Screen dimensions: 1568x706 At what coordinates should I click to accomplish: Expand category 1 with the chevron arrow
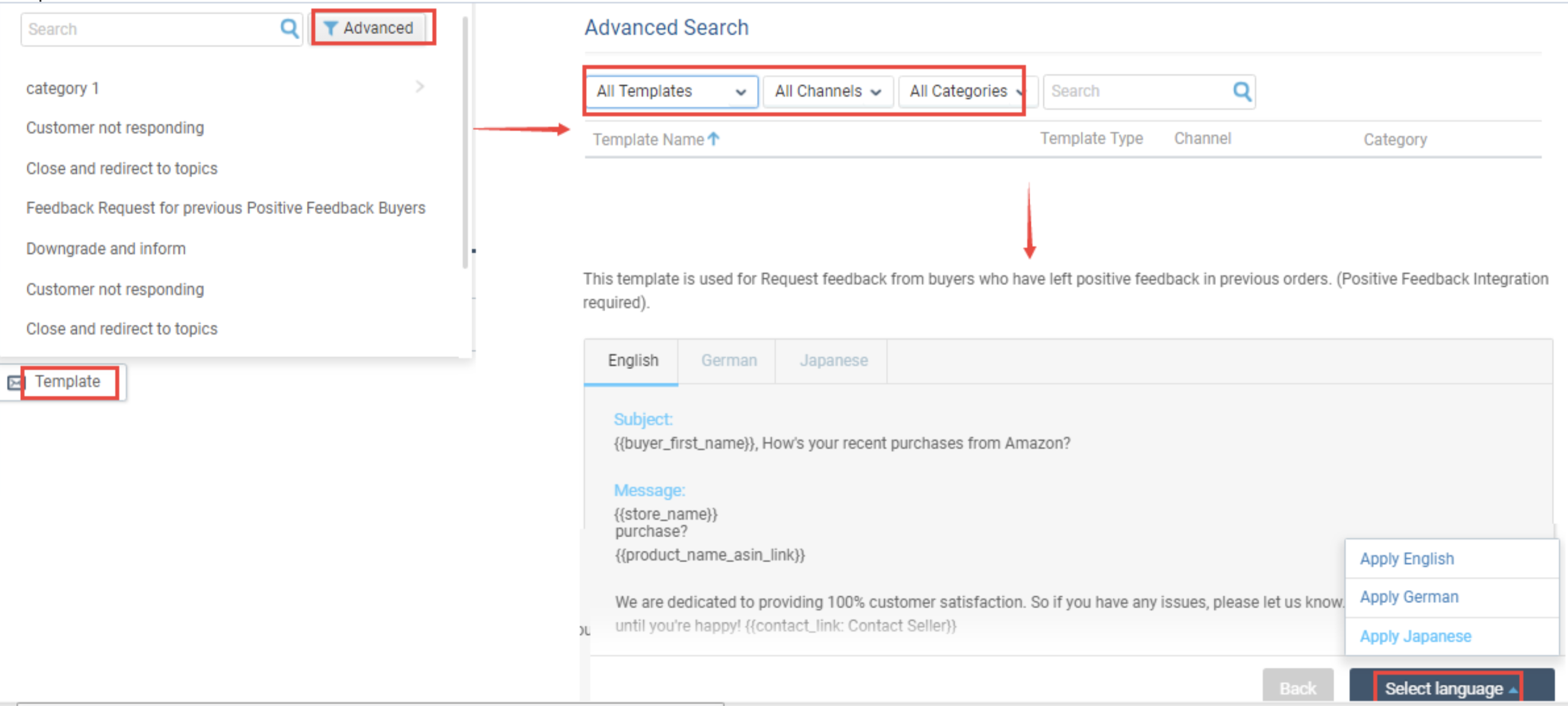pos(420,86)
